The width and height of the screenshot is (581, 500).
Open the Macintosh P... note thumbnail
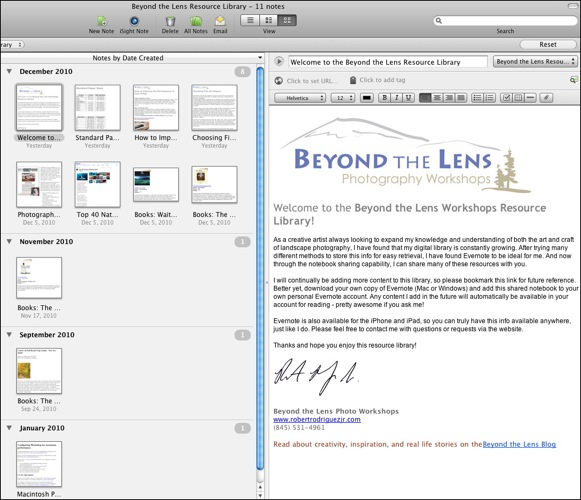(39, 464)
